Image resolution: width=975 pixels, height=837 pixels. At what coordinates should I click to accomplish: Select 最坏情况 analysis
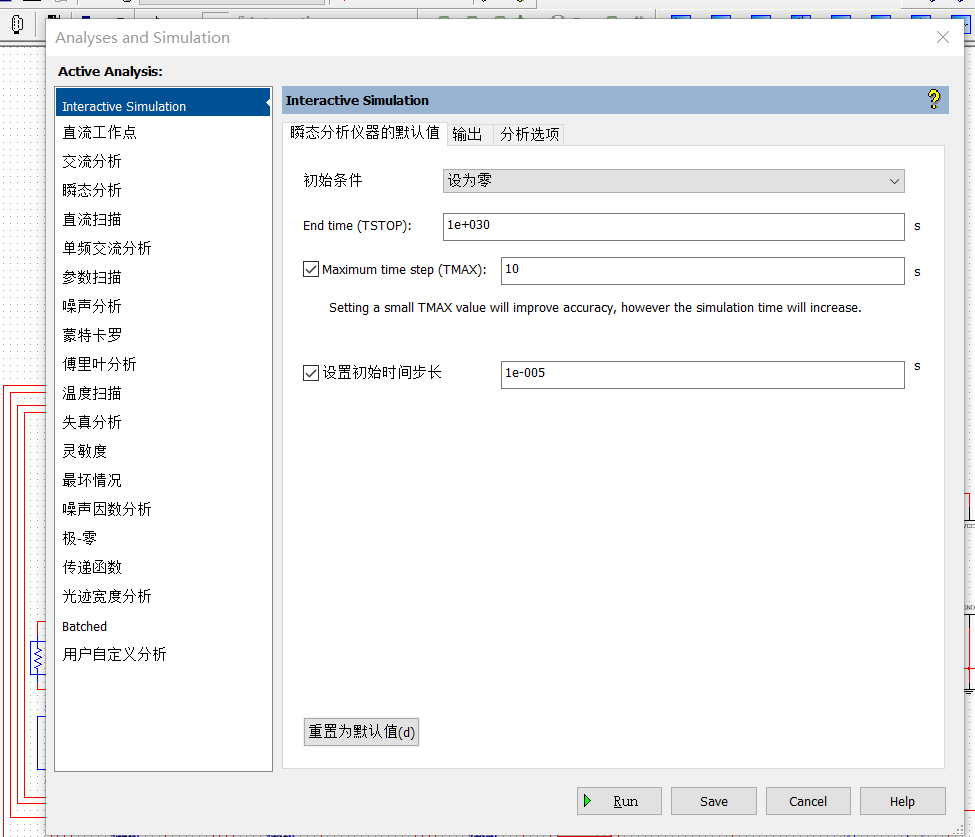point(92,480)
